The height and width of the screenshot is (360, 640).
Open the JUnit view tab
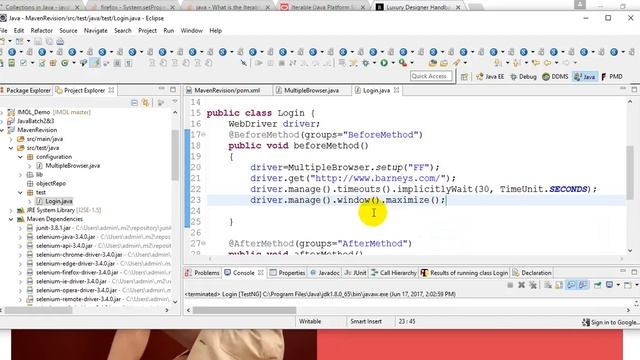click(355, 273)
